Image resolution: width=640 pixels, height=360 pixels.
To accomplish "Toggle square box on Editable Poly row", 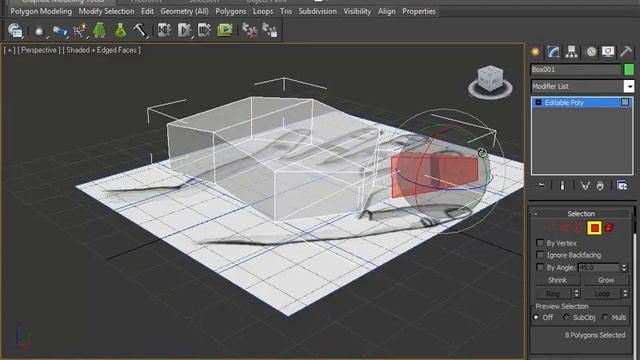I will coord(625,102).
